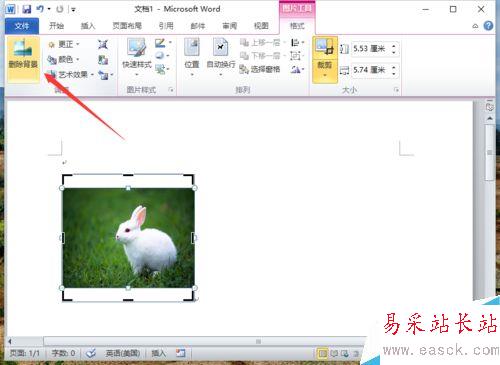This screenshot has width=500, height=365.
Task: Decrease the width value with the down spinner
Action: pyautogui.click(x=394, y=73)
